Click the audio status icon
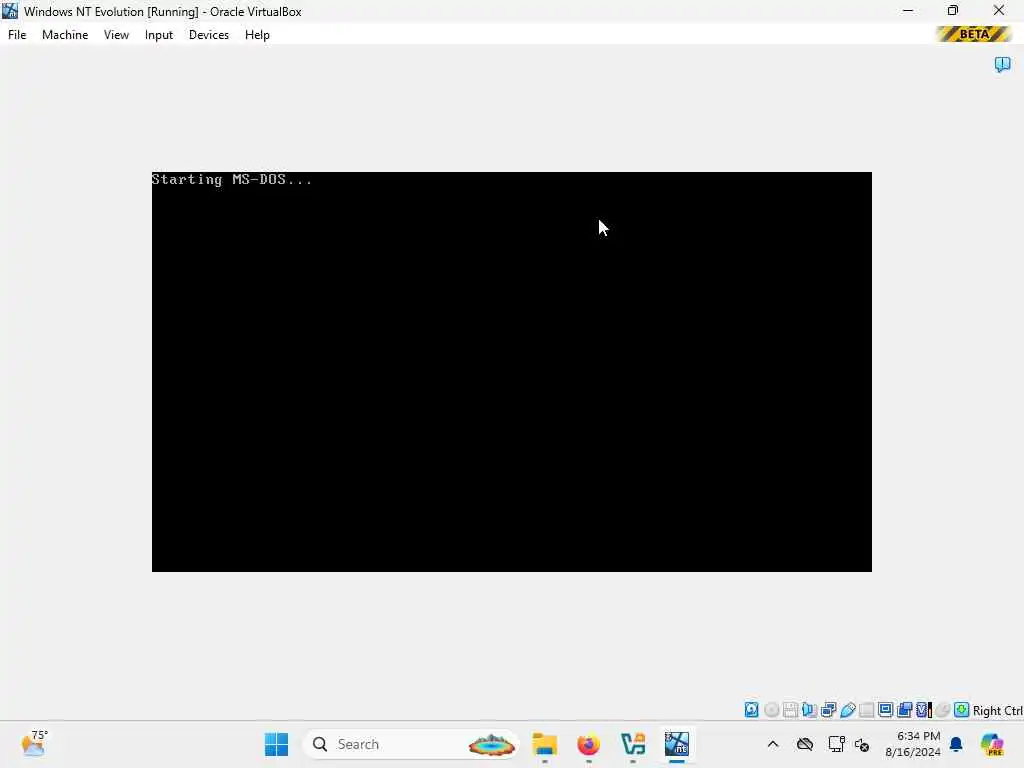Image resolution: width=1024 pixels, height=768 pixels. 809,710
